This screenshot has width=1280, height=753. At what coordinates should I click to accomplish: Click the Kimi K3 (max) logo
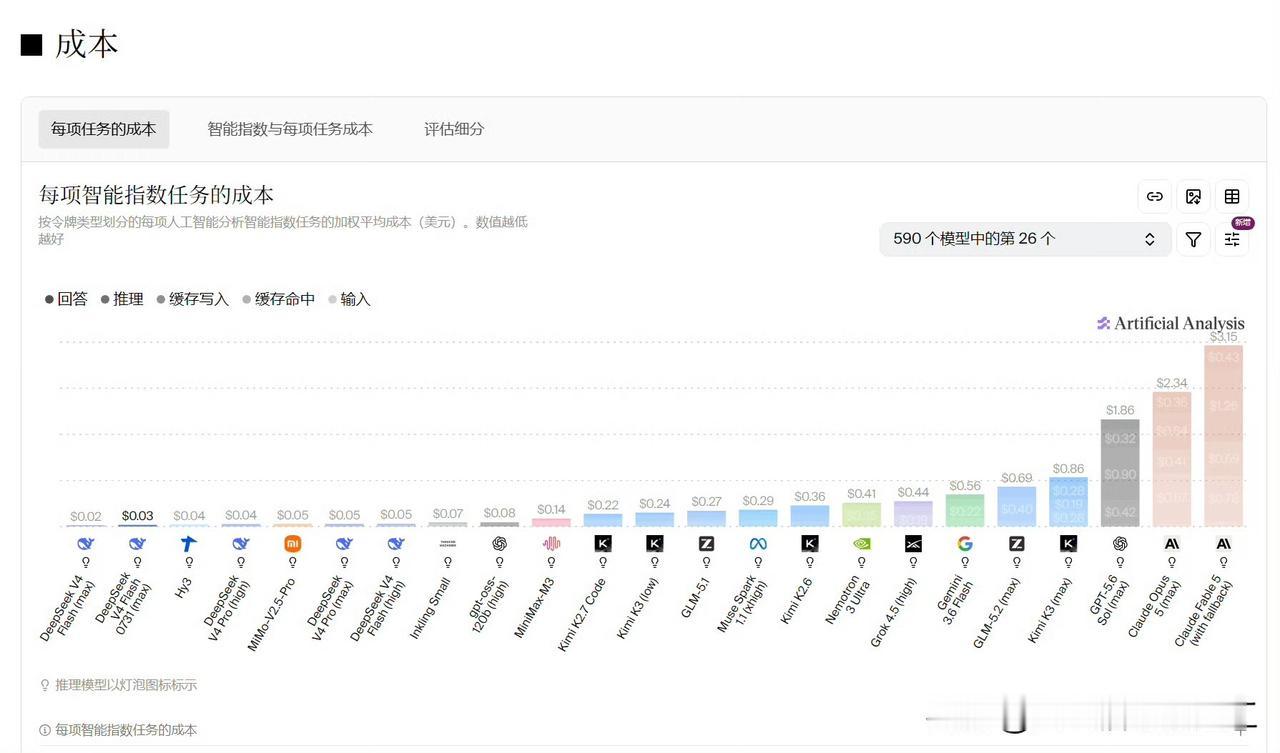(1068, 544)
